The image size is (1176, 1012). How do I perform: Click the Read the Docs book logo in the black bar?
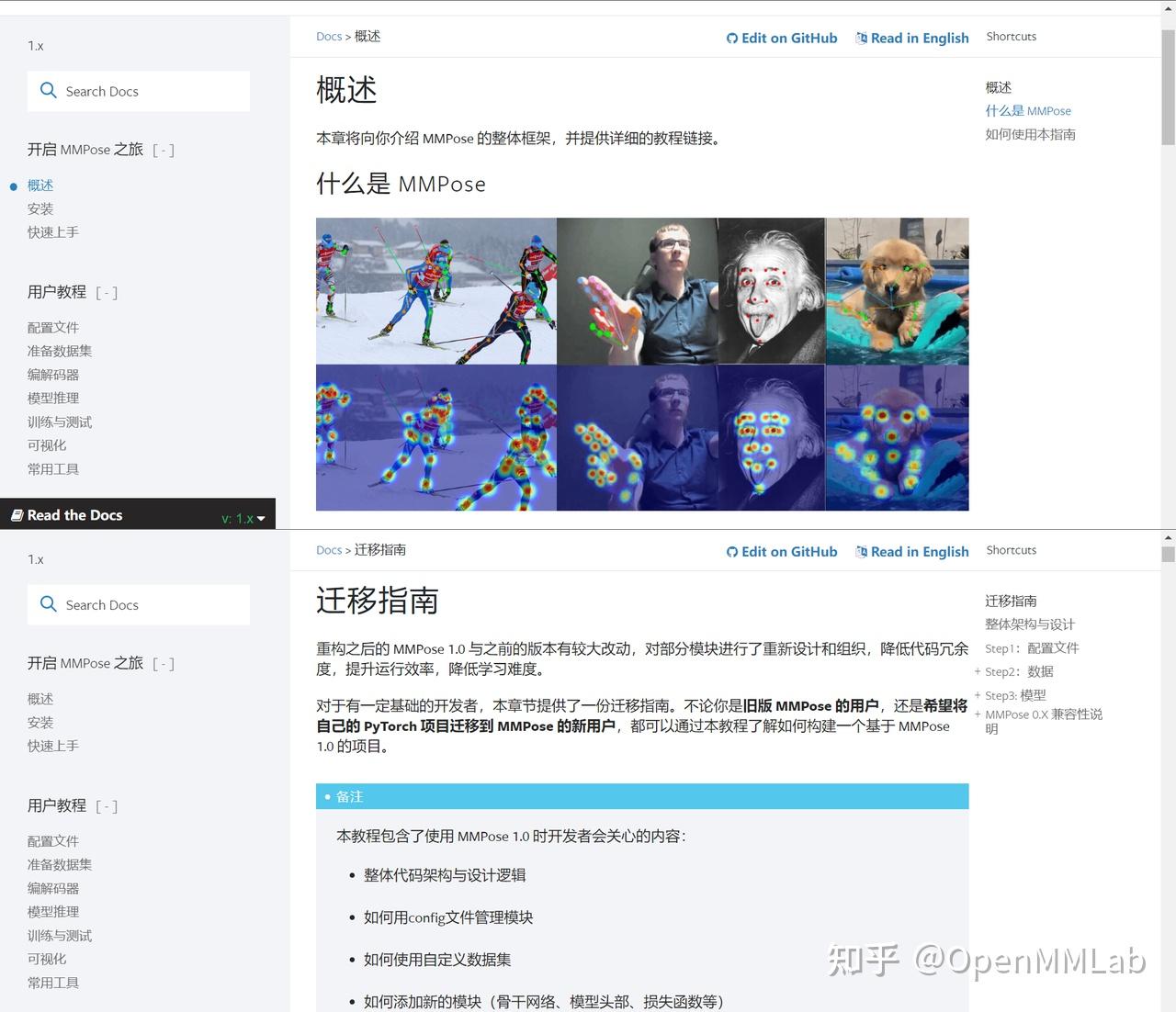tap(16, 515)
